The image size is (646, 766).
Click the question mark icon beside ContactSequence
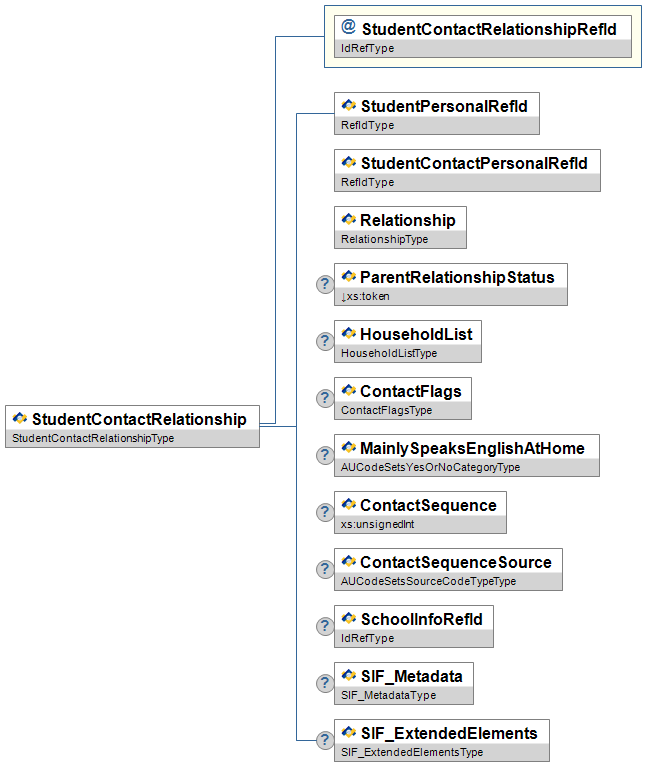tap(324, 513)
